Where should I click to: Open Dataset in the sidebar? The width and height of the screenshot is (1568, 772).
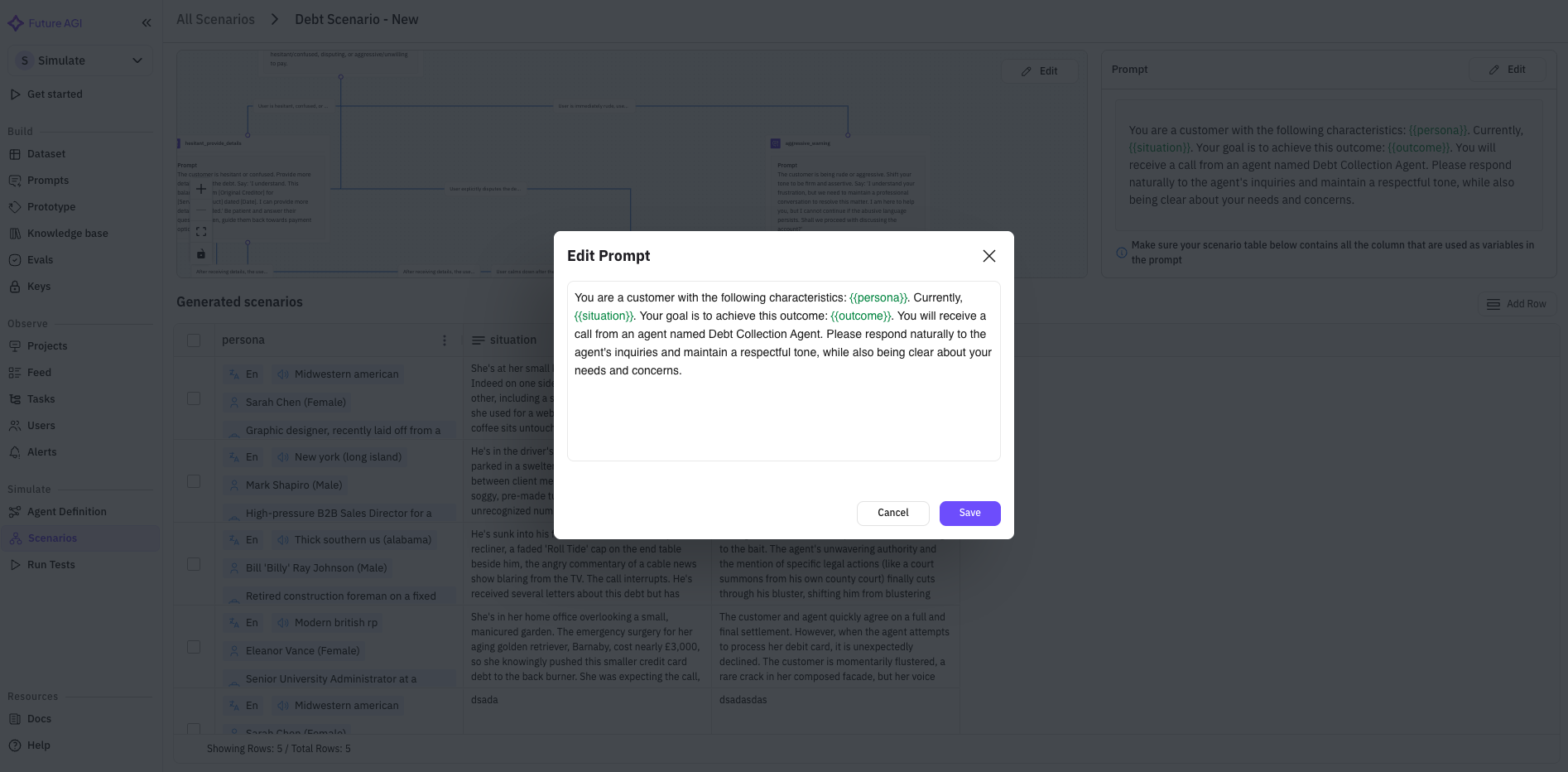pyautogui.click(x=46, y=154)
